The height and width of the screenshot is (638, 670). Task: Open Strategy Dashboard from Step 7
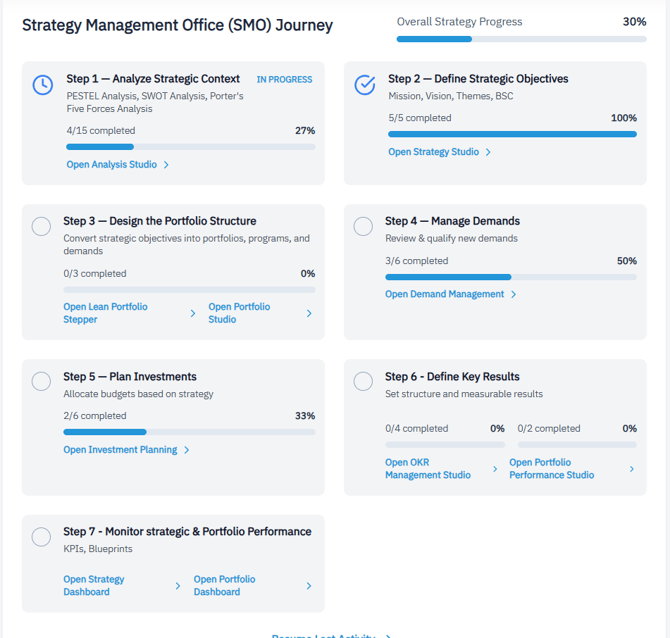94,585
